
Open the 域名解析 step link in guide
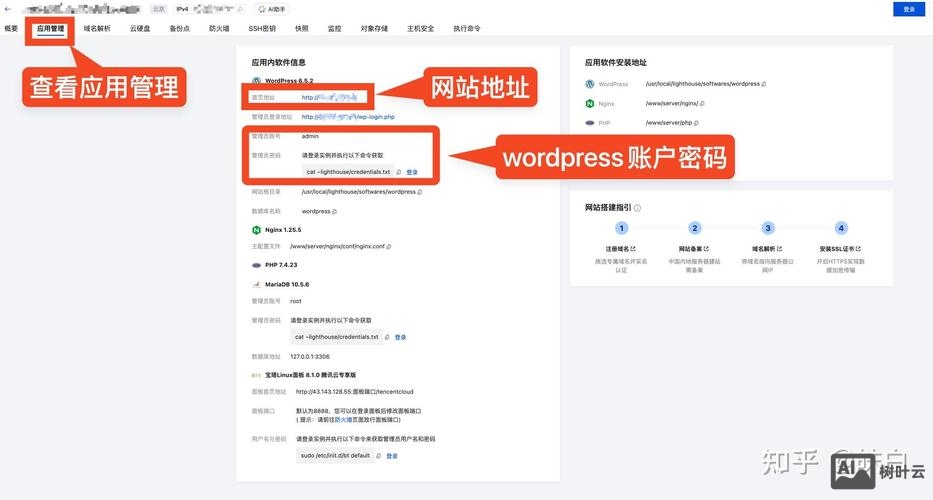pos(767,249)
